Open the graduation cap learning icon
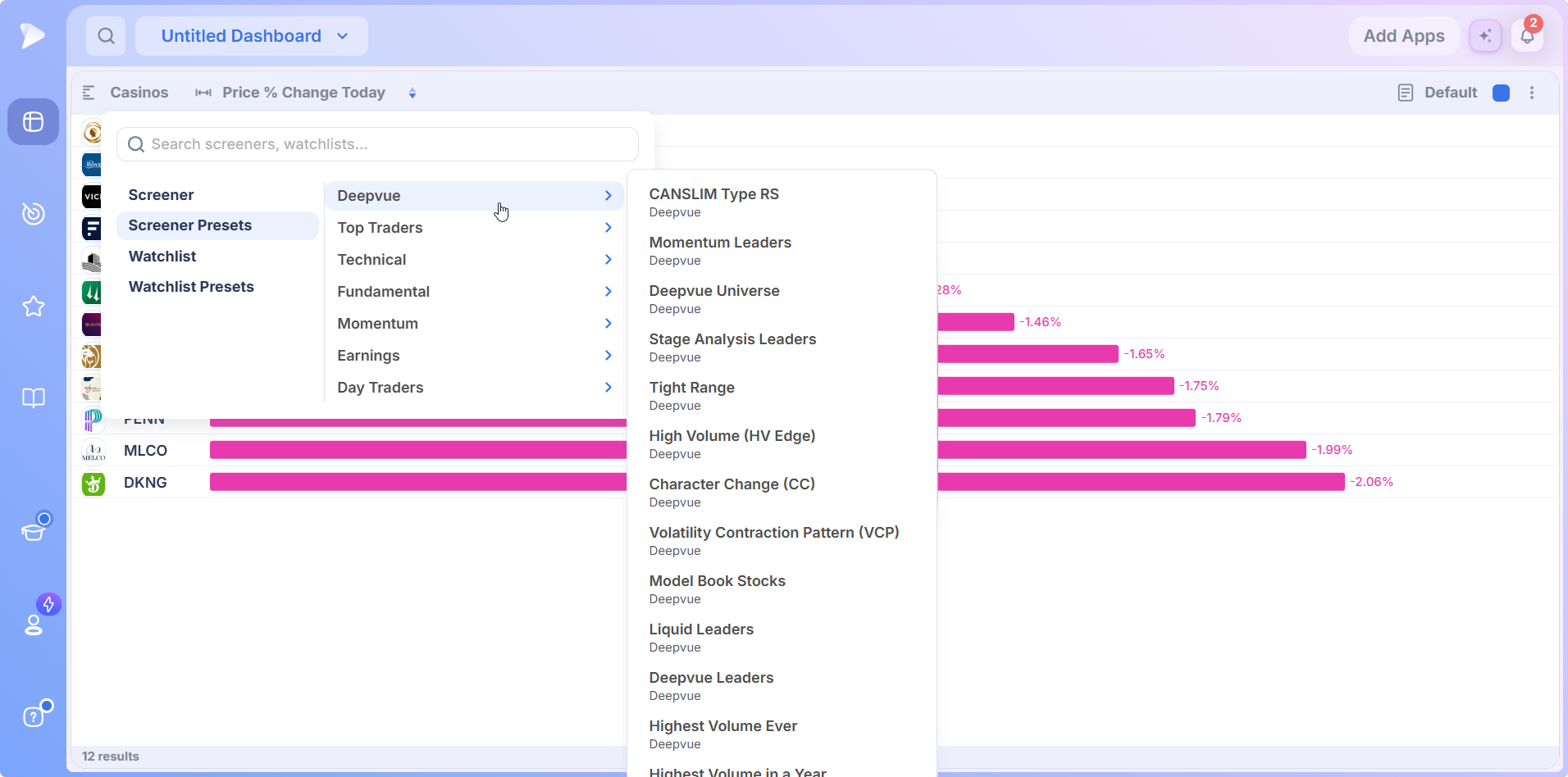Screen dimensions: 1568x777 33,531
